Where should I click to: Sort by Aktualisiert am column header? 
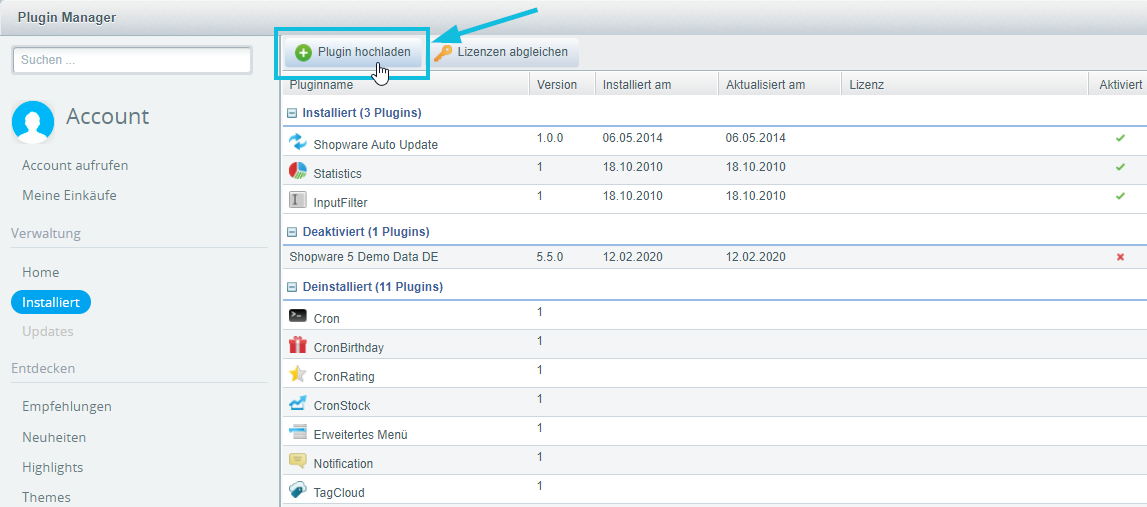tap(780, 85)
